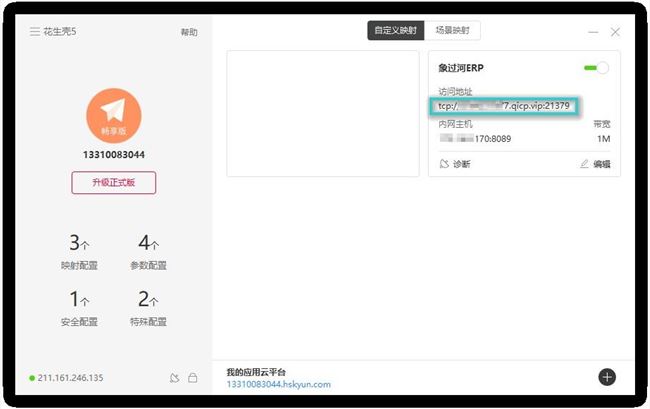Add a new mapping with plus button
Screen dimensions: 650x409
pyautogui.click(x=607, y=377)
